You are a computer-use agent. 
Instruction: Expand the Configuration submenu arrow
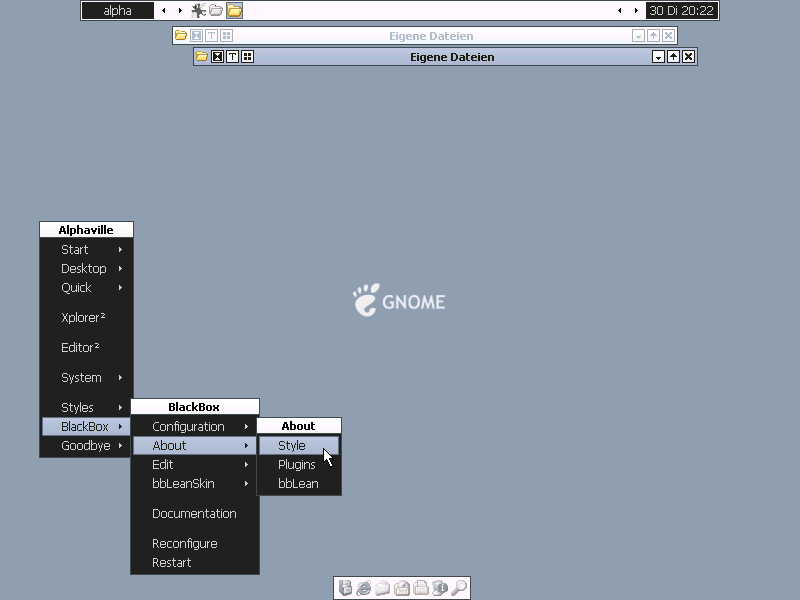pyautogui.click(x=246, y=427)
